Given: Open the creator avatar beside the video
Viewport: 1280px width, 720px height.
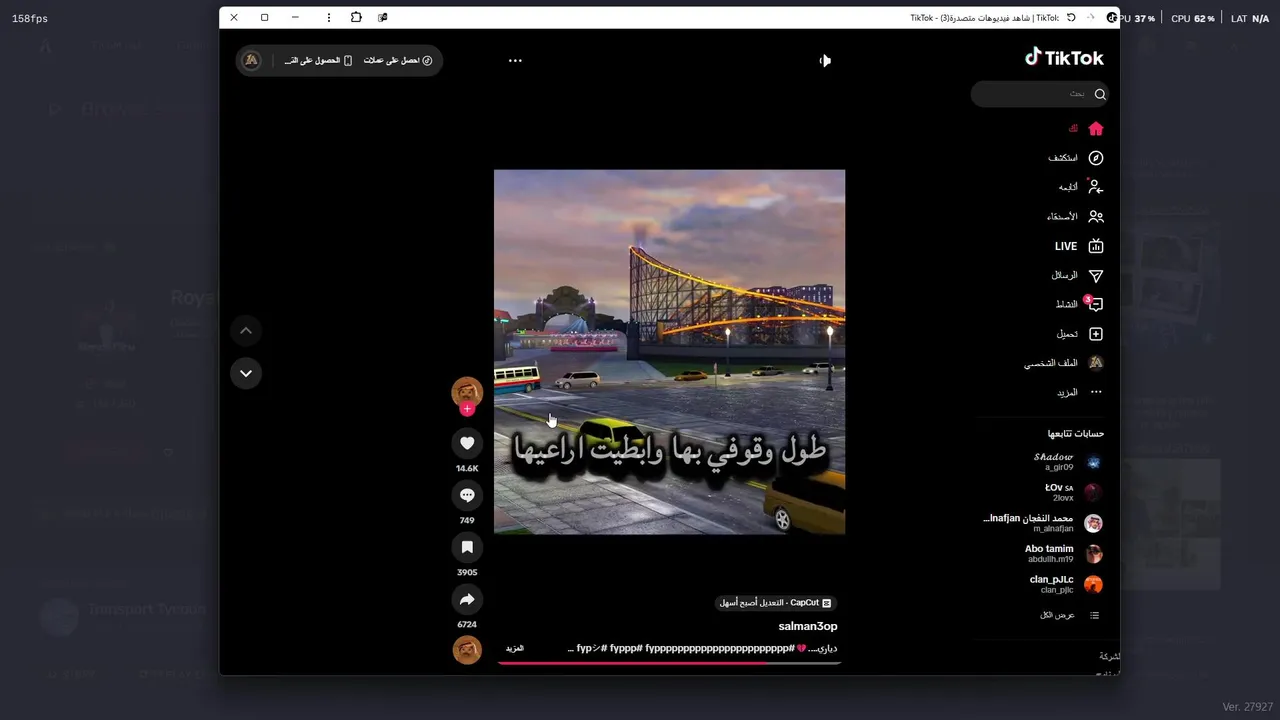Looking at the screenshot, I should tap(467, 392).
